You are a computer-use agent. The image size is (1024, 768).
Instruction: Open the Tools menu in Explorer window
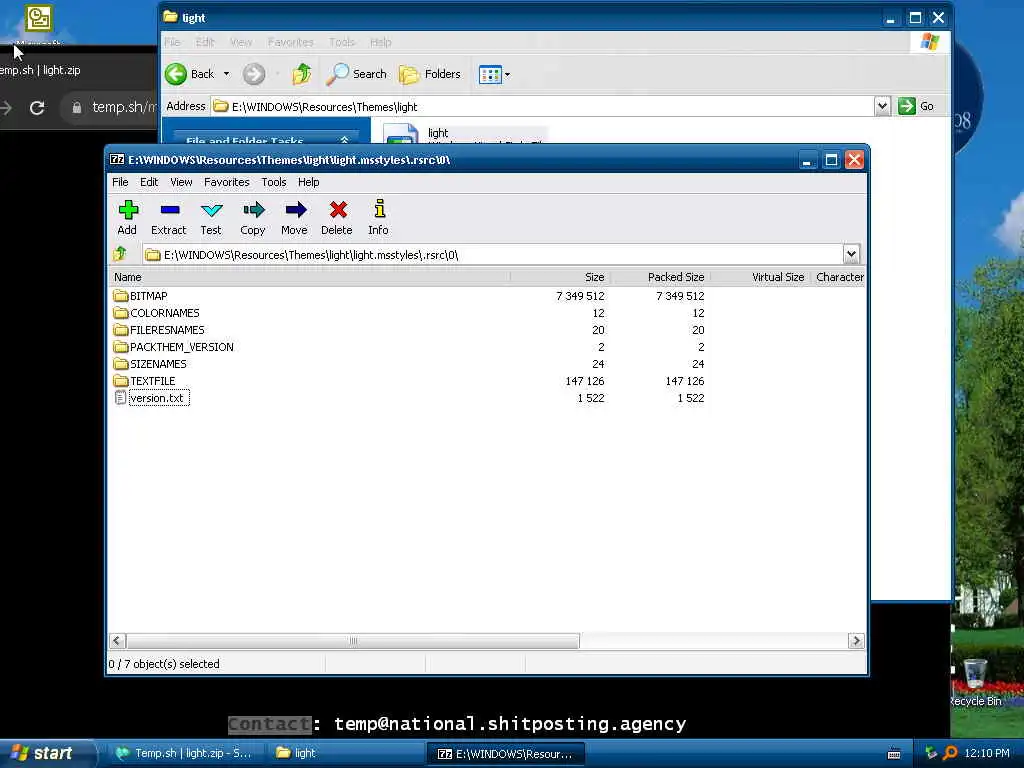(342, 42)
